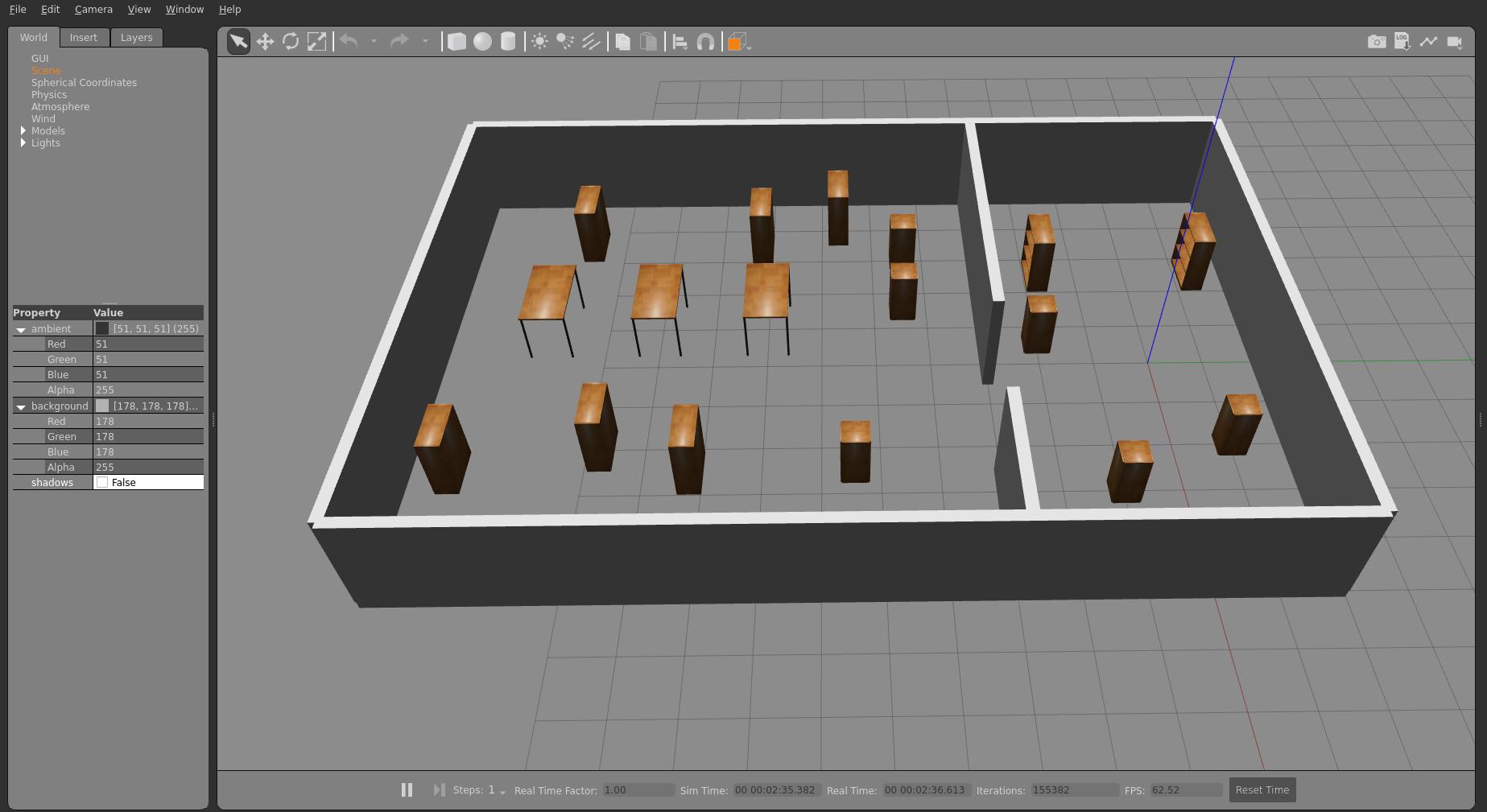Toggle the shadows checkbox
This screenshot has height=812, width=1487.
pos(102,483)
